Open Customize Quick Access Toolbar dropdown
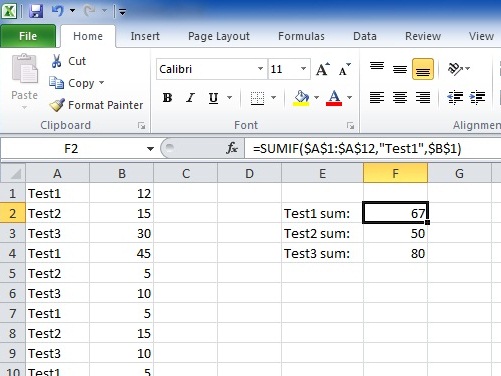501x376 pixels. coord(122,12)
